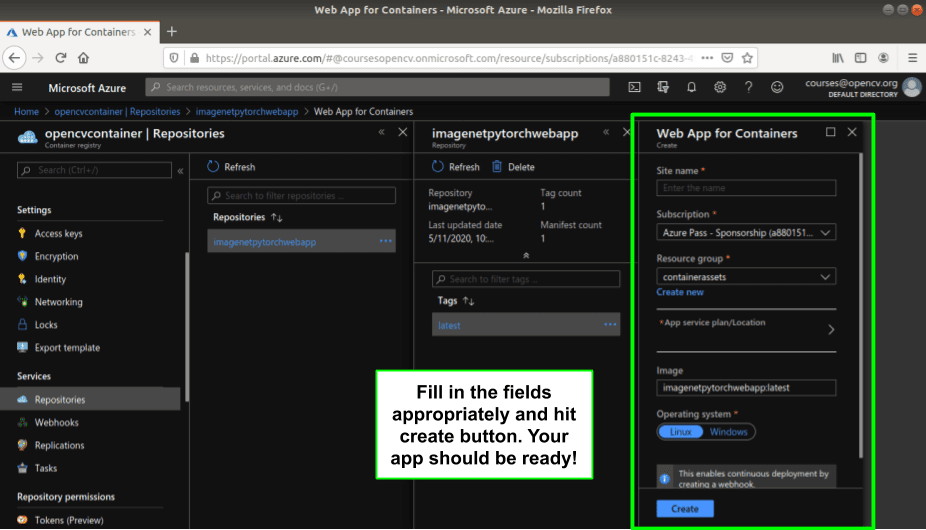Go to the opencvcontainer | Repositories breadcrumb

(x=118, y=112)
